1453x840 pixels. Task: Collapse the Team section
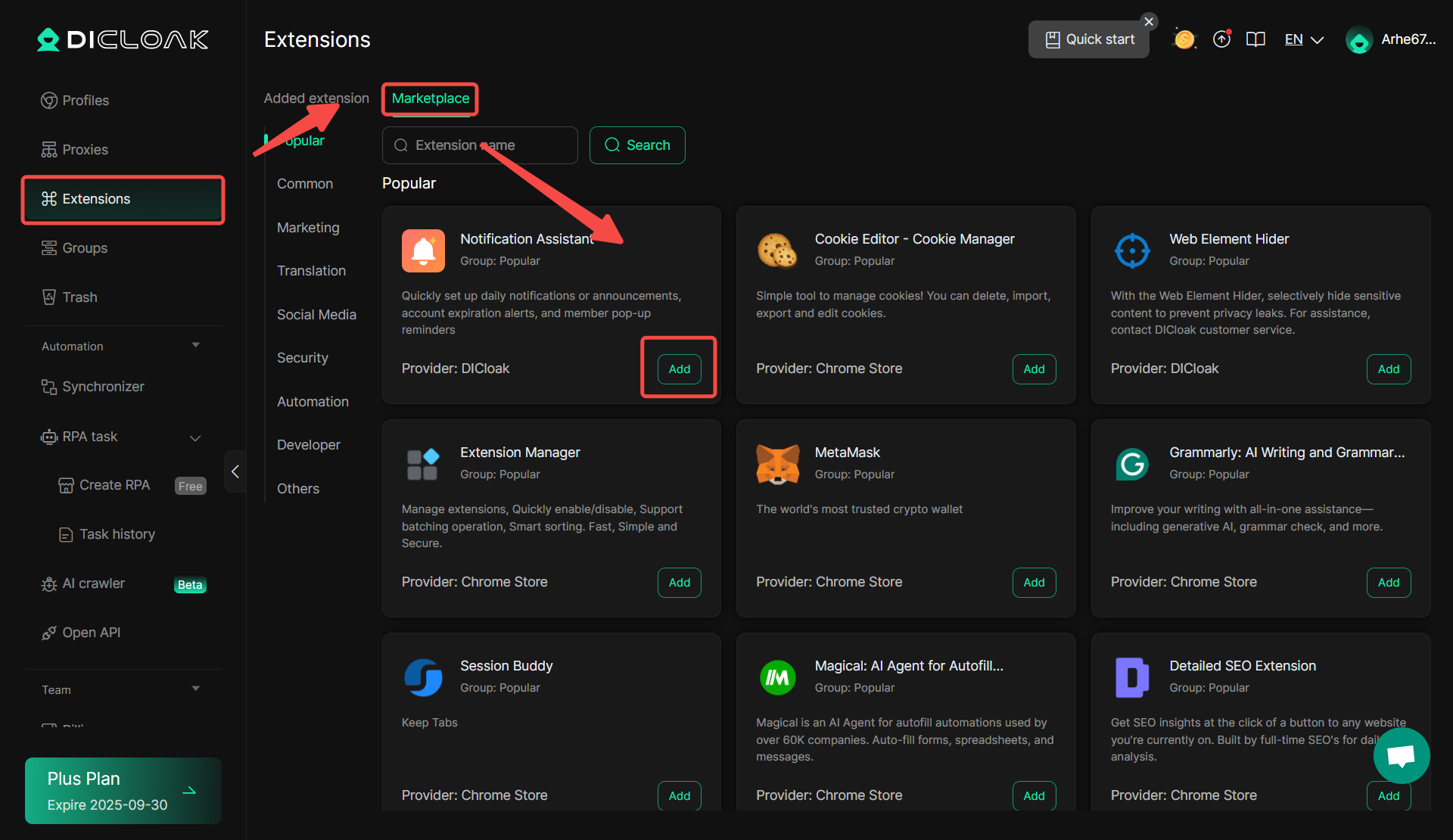(196, 689)
